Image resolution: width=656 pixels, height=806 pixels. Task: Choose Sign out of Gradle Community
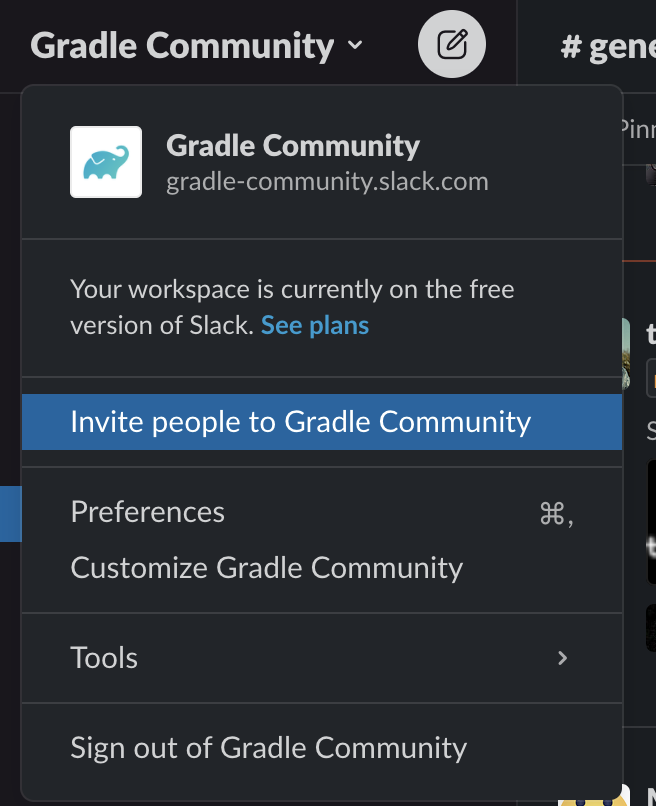(x=266, y=747)
